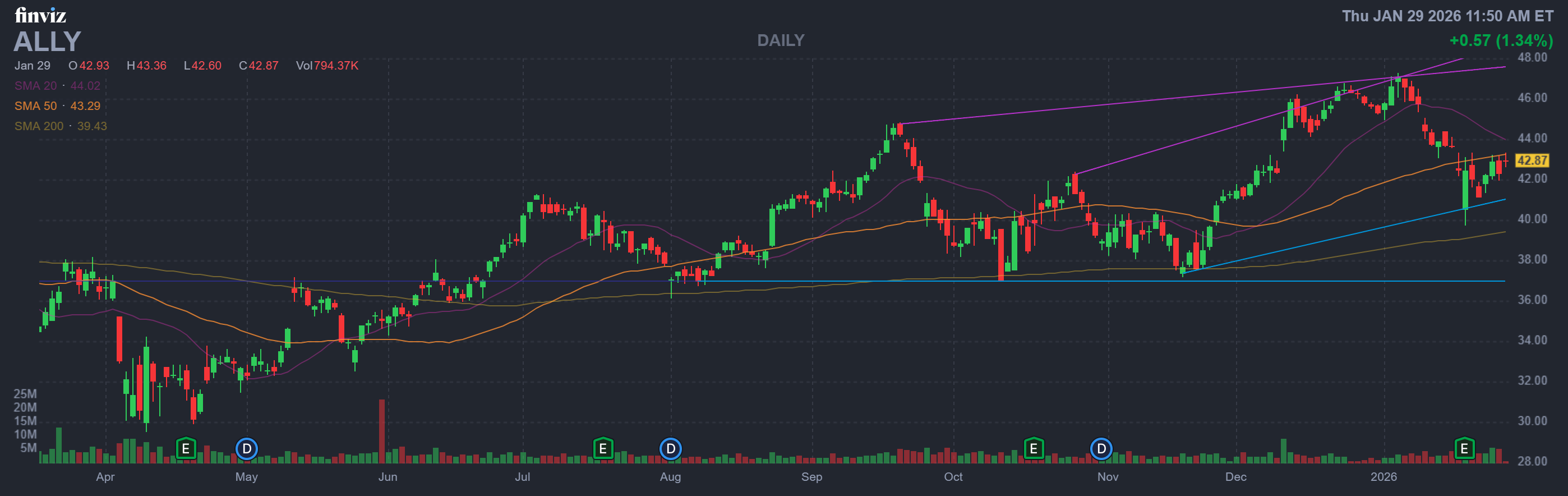Open the January 2026 earnings marker
The height and width of the screenshot is (496, 1568).
pyautogui.click(x=1464, y=449)
